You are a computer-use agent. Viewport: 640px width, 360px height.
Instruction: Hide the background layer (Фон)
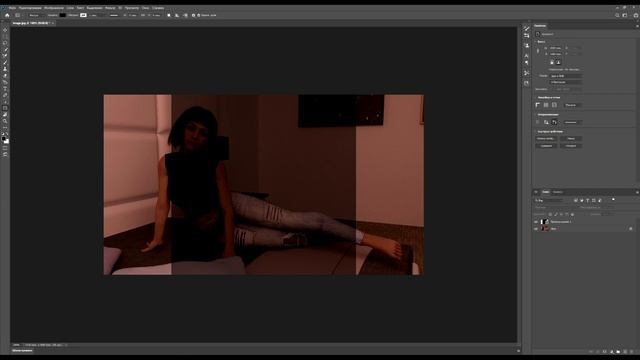pyautogui.click(x=536, y=229)
